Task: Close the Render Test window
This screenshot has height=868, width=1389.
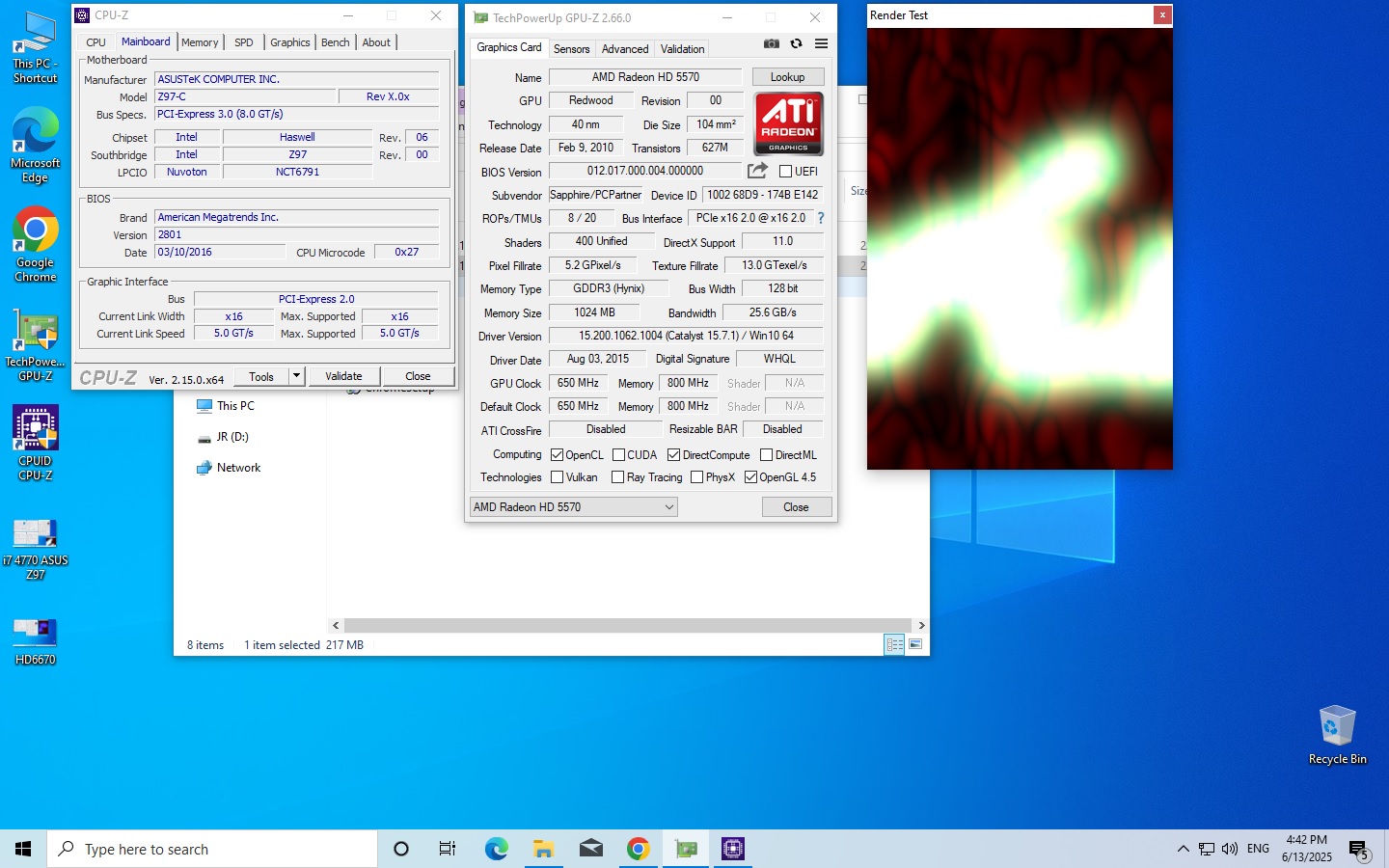Action: 1162,14
